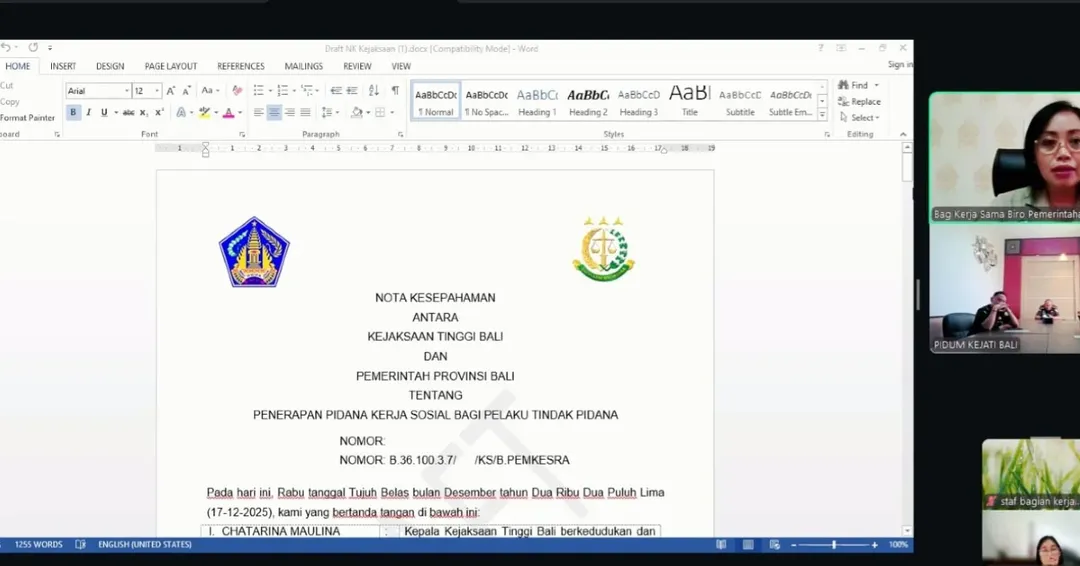
Task: Click the Replace button in Editing
Action: click(860, 101)
